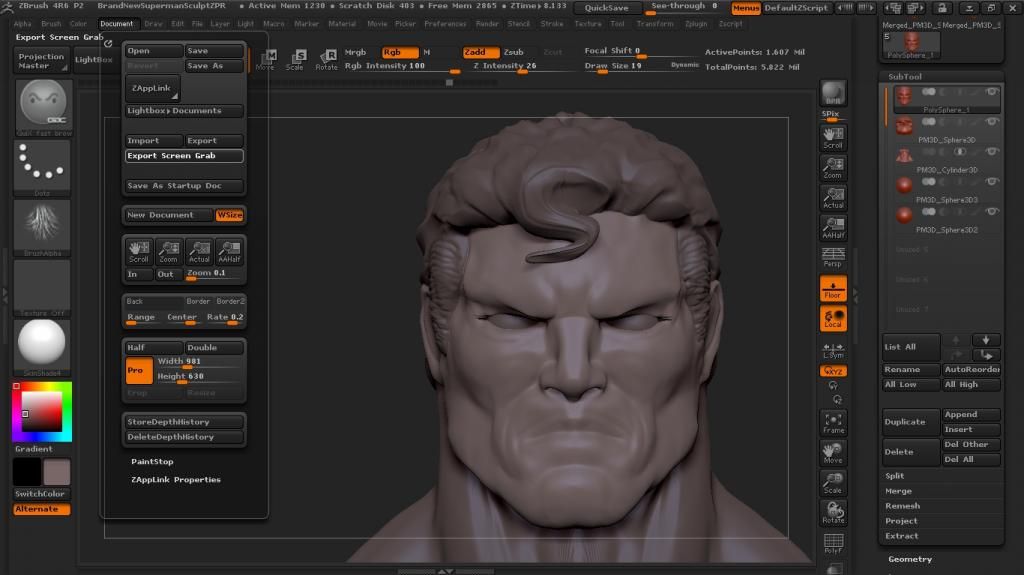Click the Duplicate subtool button

910,422
